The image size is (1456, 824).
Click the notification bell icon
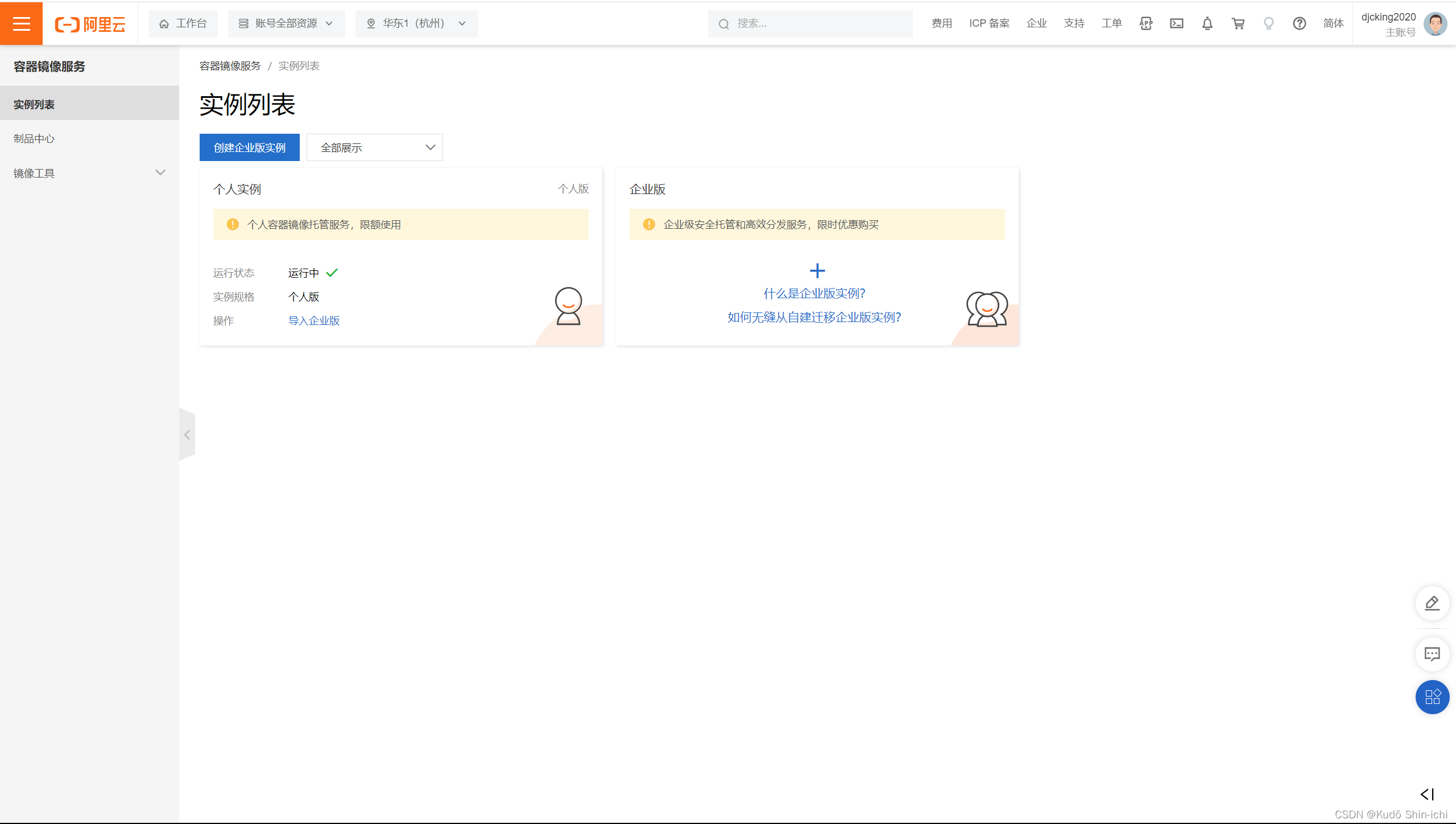pos(1207,23)
